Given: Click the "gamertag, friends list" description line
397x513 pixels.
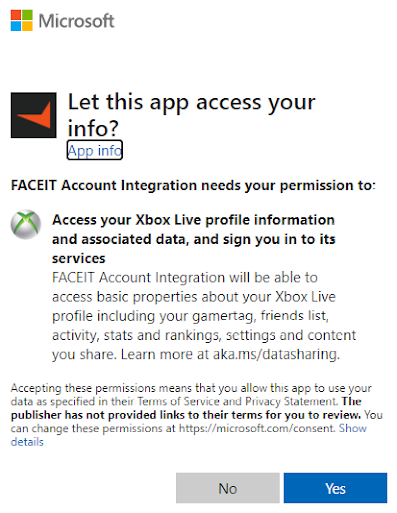Looking at the screenshot, I should (190, 316).
